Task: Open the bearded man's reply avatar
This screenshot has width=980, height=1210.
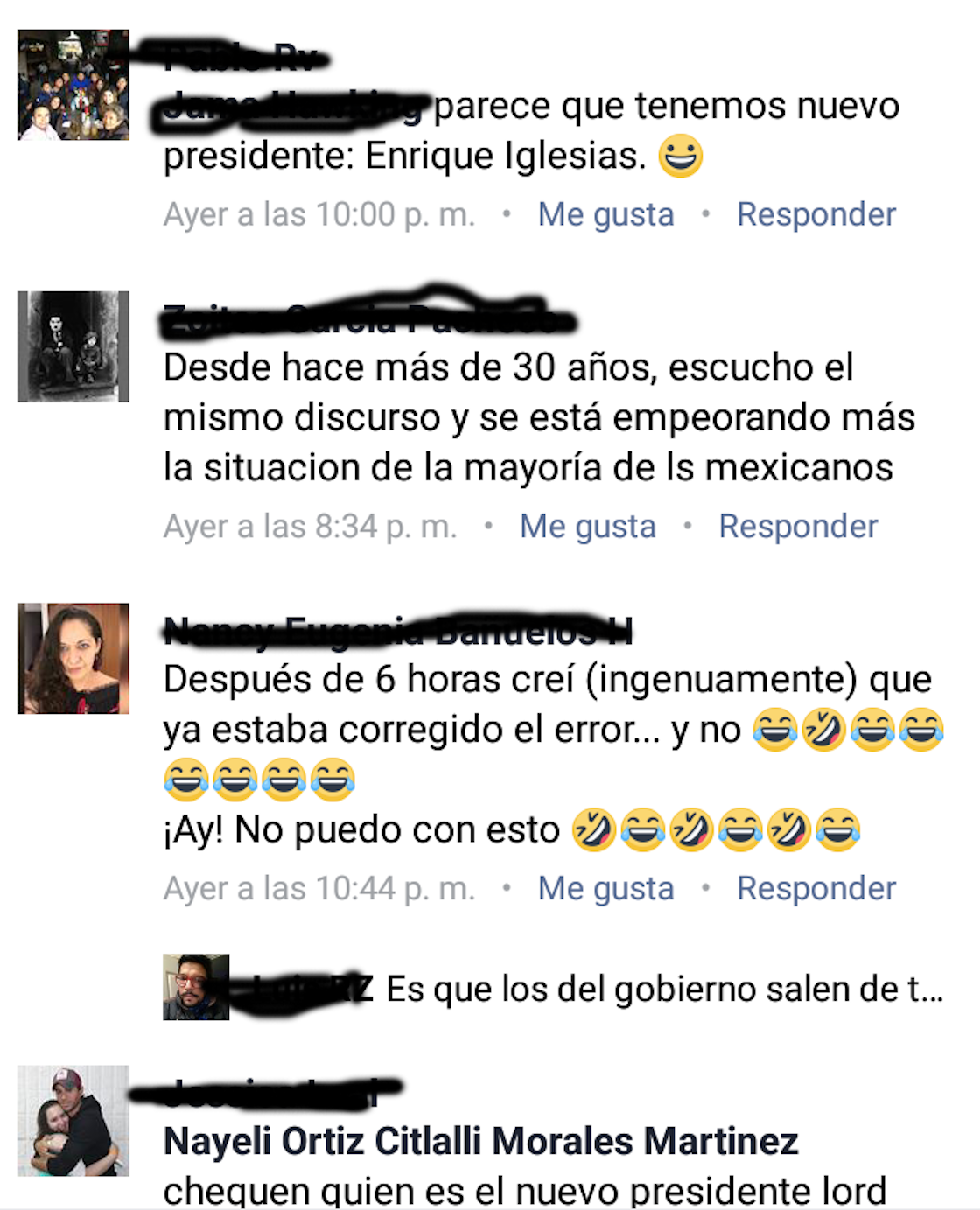Action: [x=196, y=987]
